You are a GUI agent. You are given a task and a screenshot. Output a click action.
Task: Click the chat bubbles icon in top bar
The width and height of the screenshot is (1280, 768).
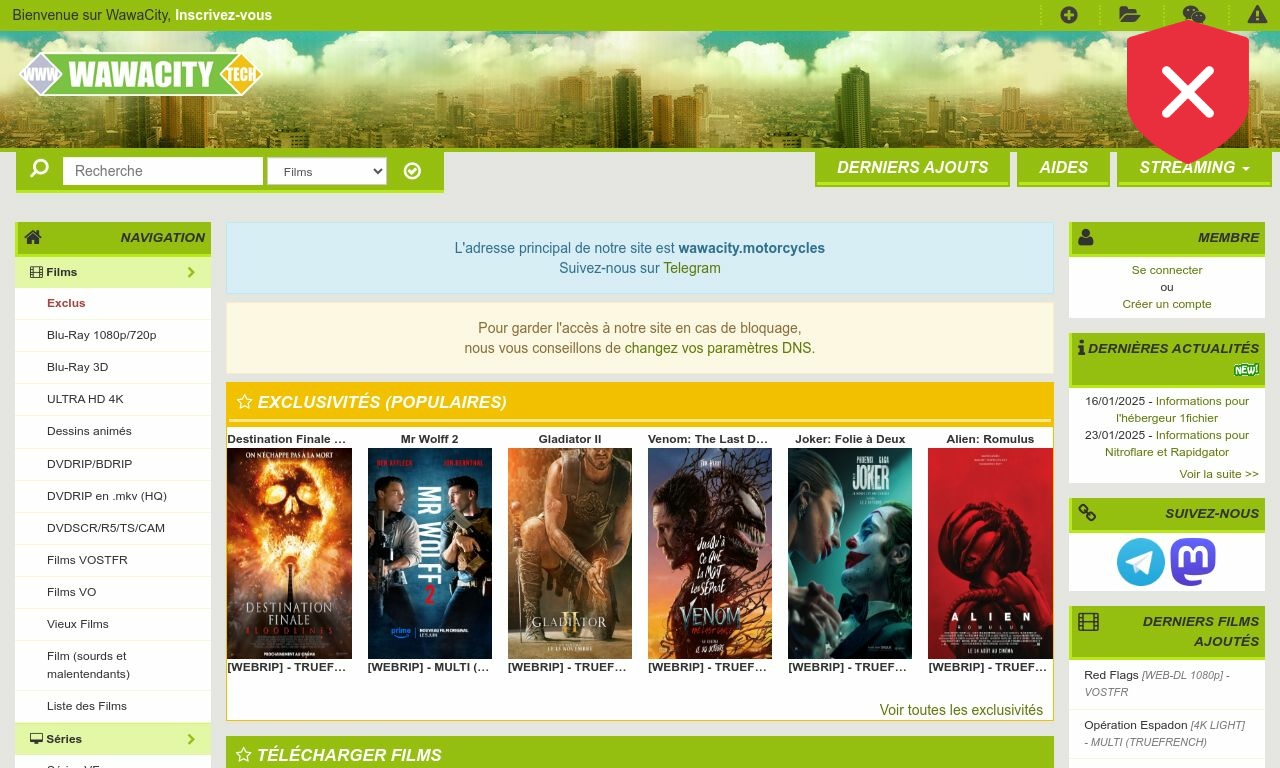coord(1194,15)
